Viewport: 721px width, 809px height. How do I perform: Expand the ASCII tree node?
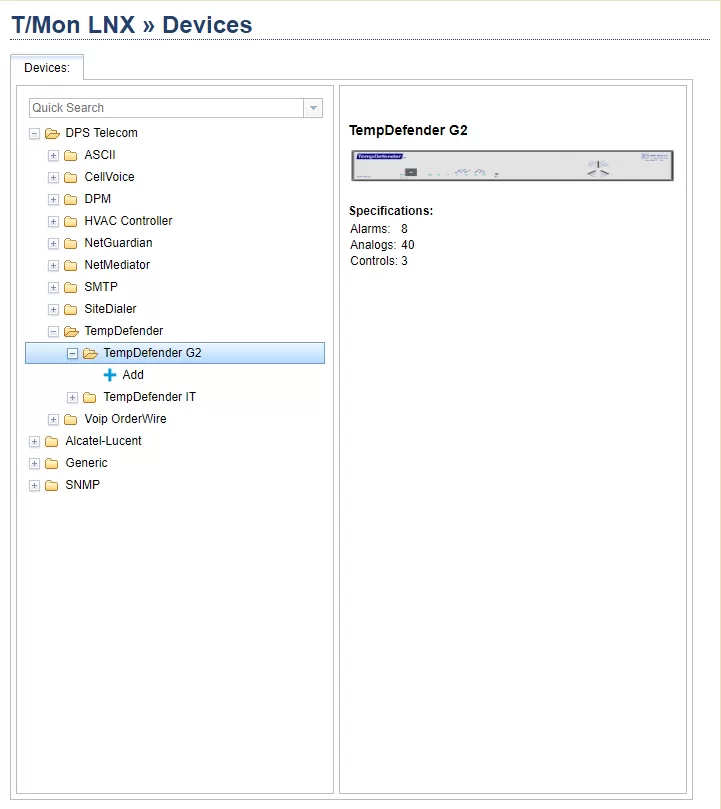point(54,155)
